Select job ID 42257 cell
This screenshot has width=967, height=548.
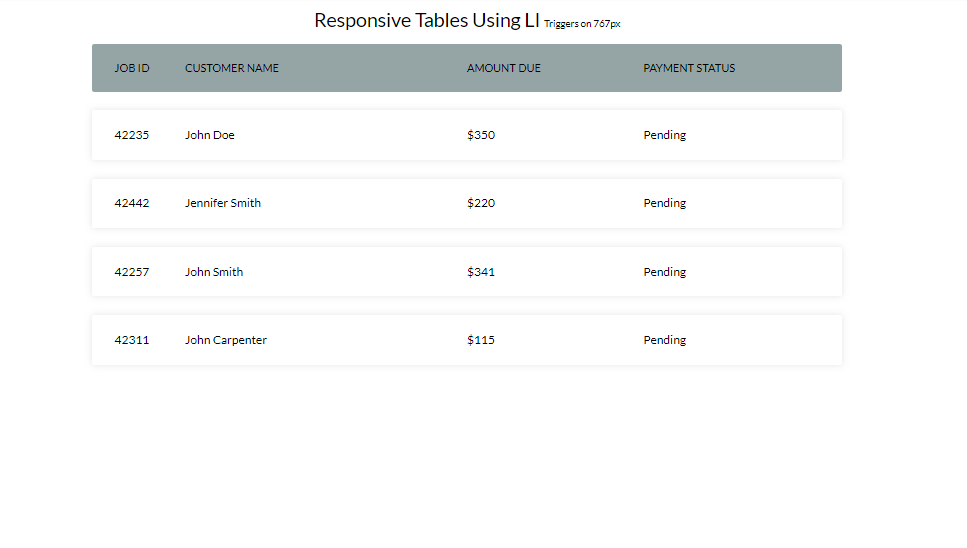click(132, 272)
